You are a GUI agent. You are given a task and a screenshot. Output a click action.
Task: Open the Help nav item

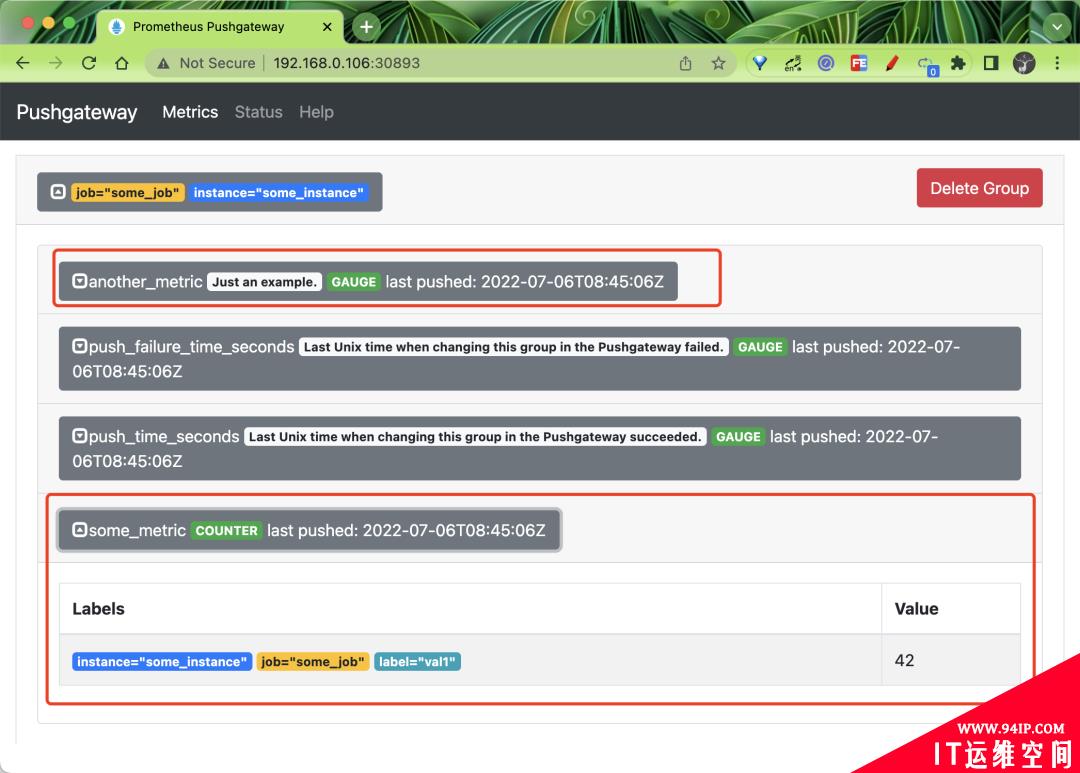click(x=316, y=112)
